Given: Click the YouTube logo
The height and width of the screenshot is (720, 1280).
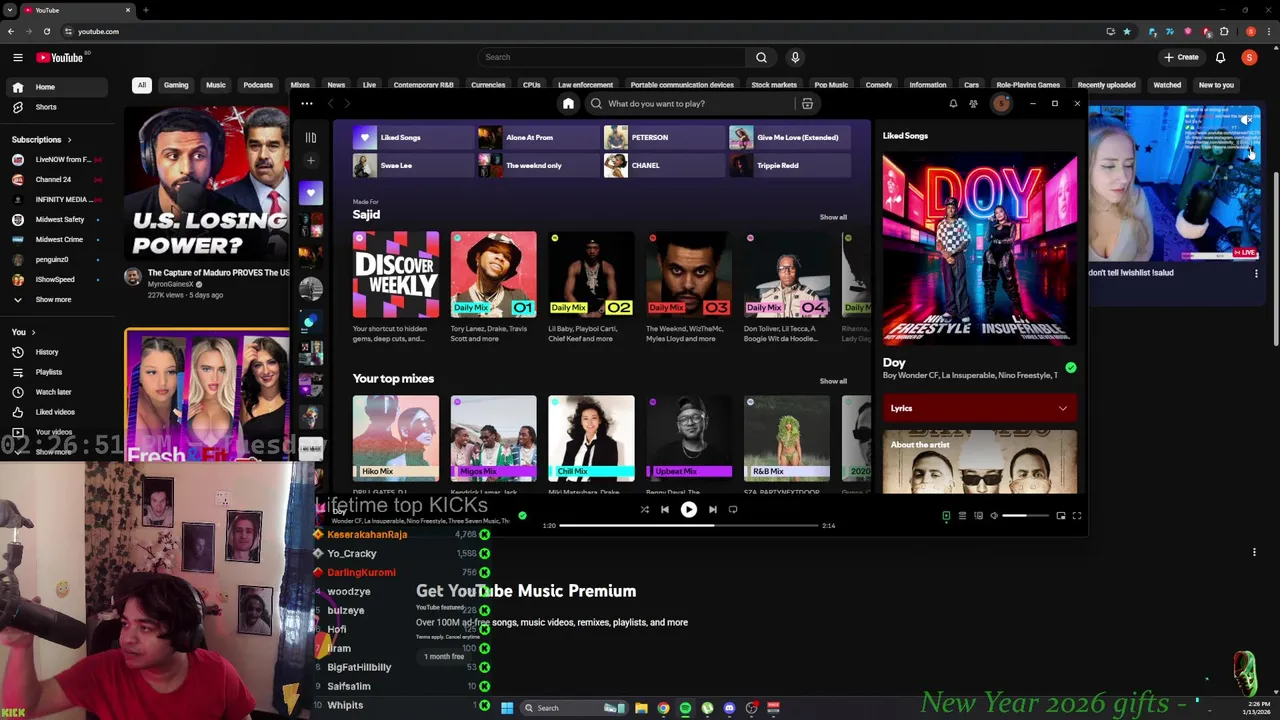Looking at the screenshot, I should pyautogui.click(x=61, y=58).
